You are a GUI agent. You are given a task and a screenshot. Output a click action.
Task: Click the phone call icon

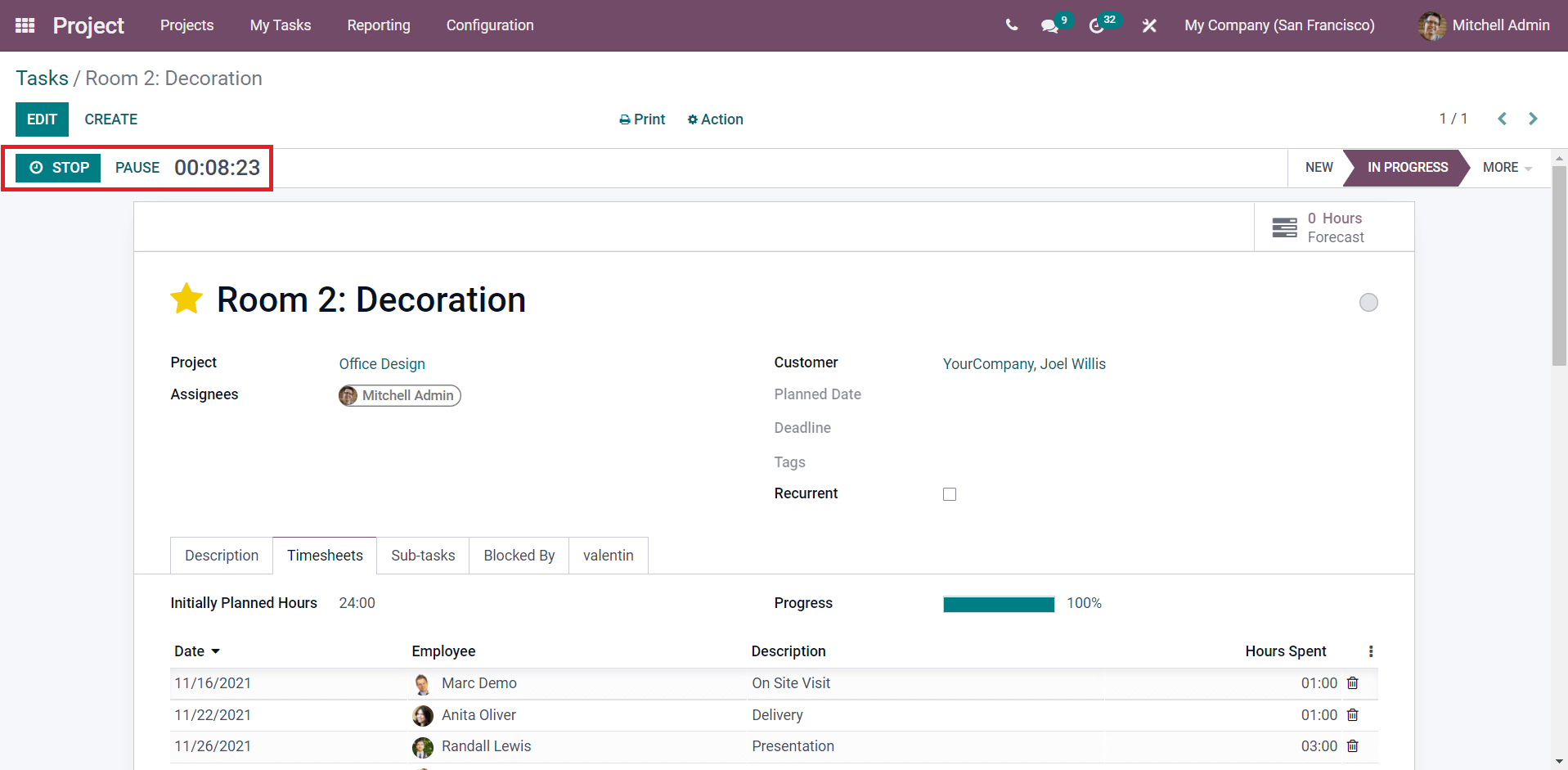point(1012,25)
